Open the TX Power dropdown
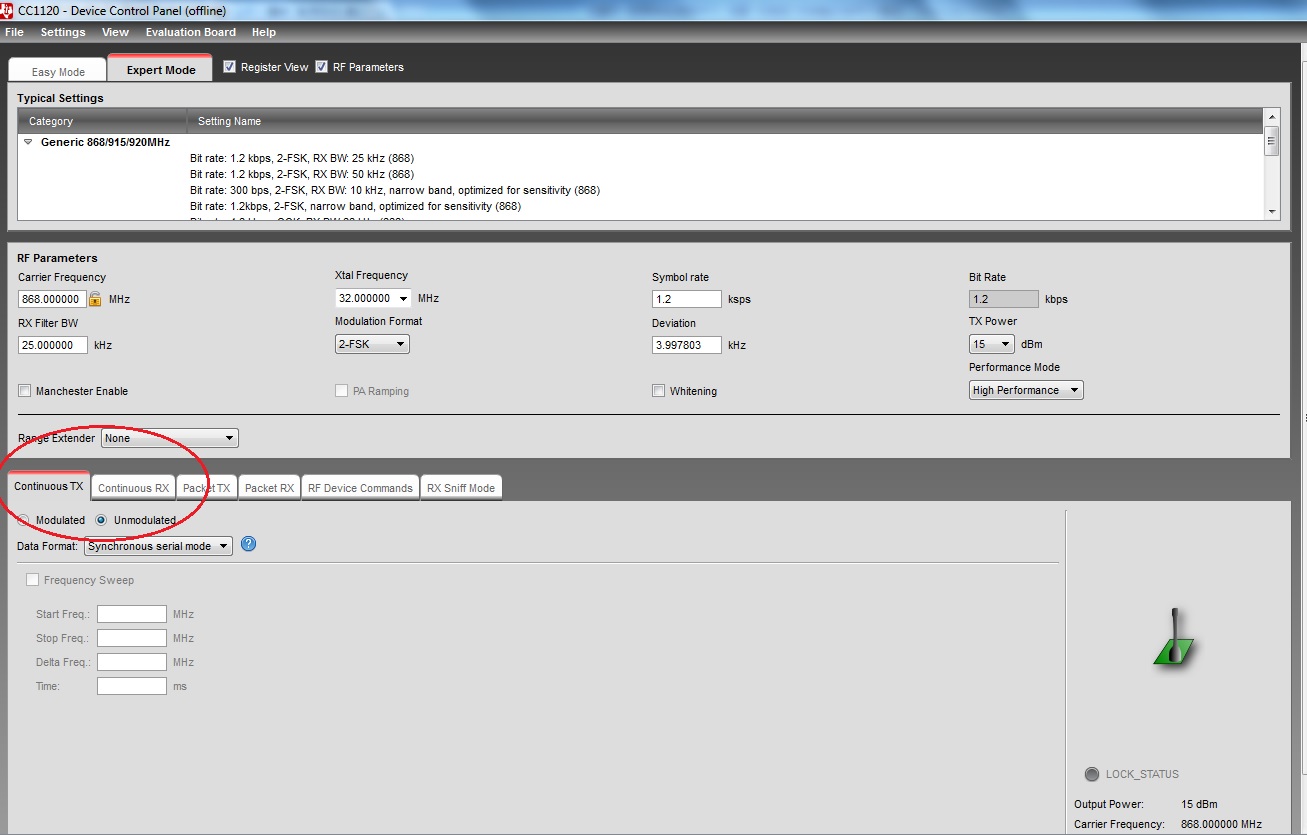The height and width of the screenshot is (835, 1307). [x=992, y=344]
